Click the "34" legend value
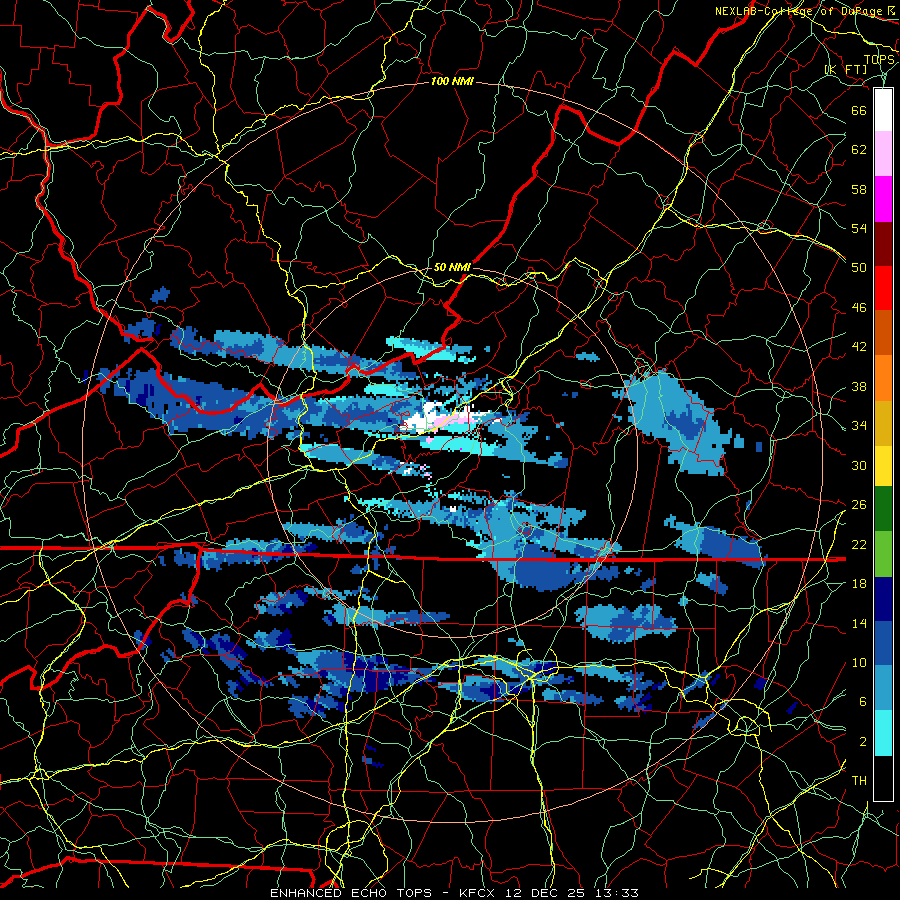 859,426
